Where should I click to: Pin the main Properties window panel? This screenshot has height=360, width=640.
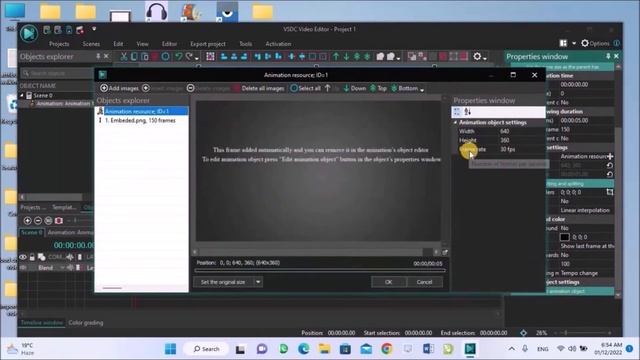coord(608,56)
